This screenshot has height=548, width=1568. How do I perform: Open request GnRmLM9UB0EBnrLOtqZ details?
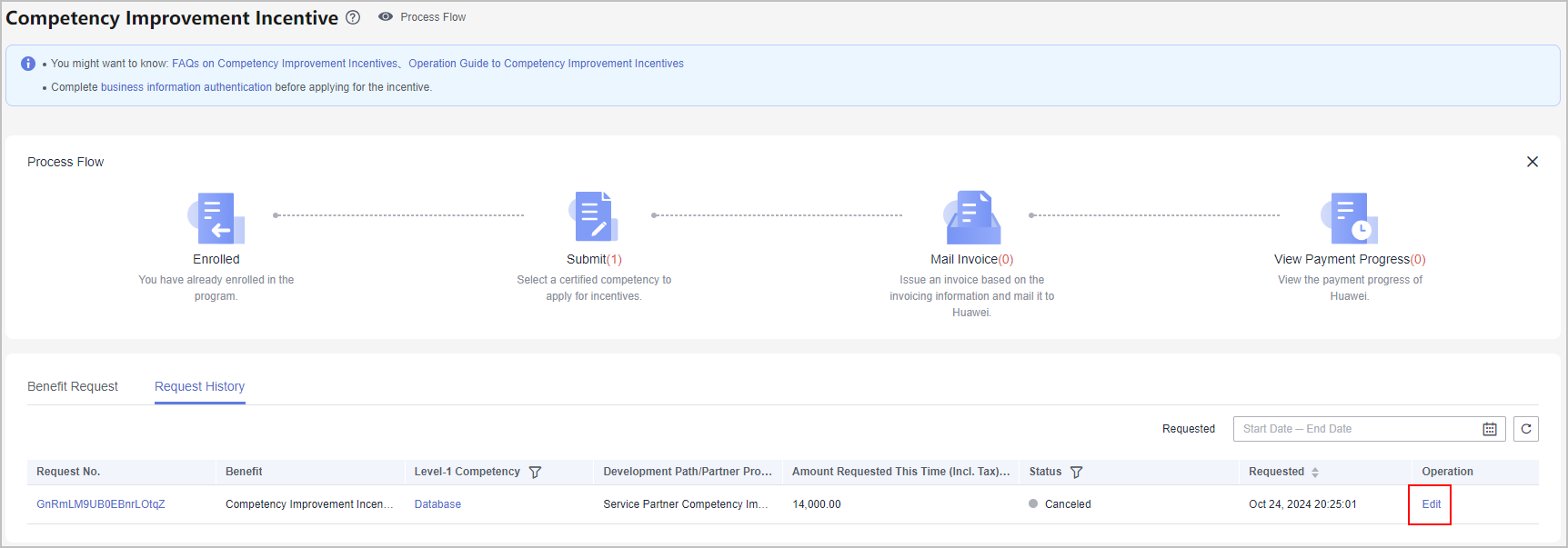pyautogui.click(x=100, y=504)
